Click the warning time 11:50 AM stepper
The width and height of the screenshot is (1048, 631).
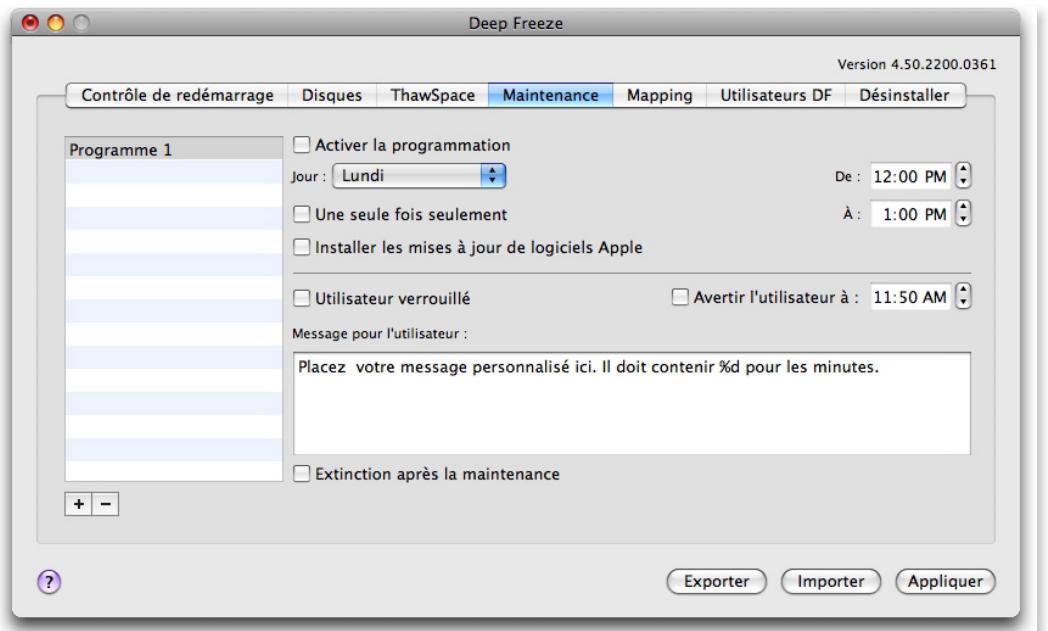pyautogui.click(x=963, y=296)
